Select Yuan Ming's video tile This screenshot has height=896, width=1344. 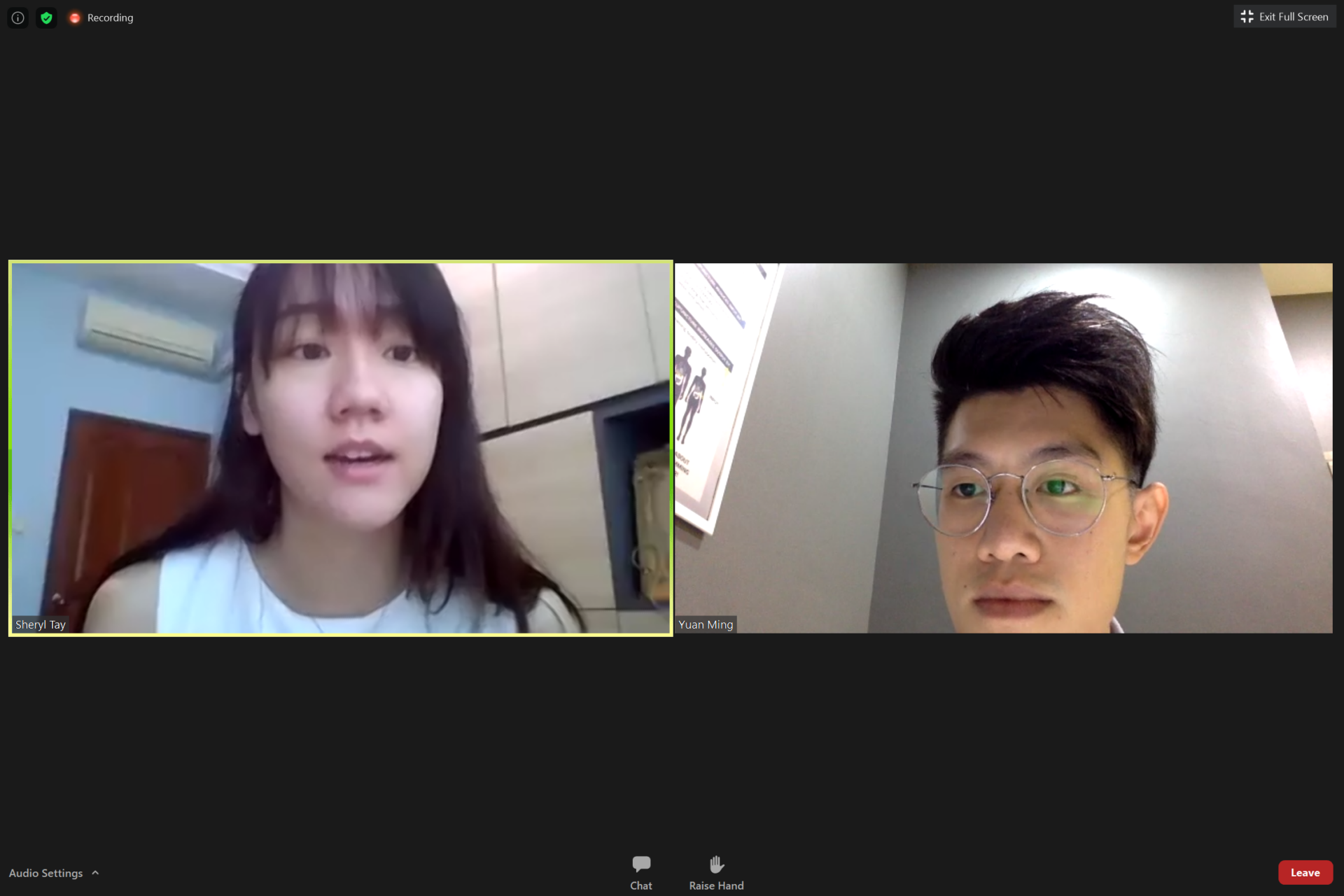(x=1003, y=448)
